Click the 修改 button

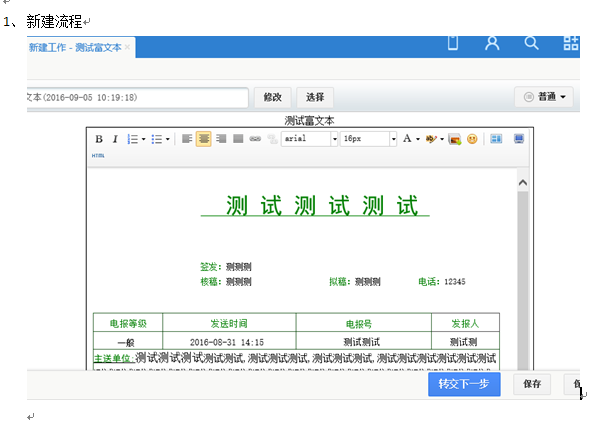pyautogui.click(x=273, y=97)
